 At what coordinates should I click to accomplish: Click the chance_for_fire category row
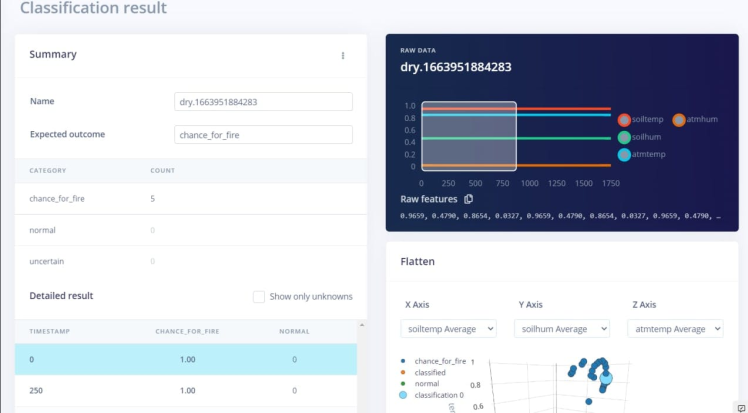pyautogui.click(x=191, y=198)
